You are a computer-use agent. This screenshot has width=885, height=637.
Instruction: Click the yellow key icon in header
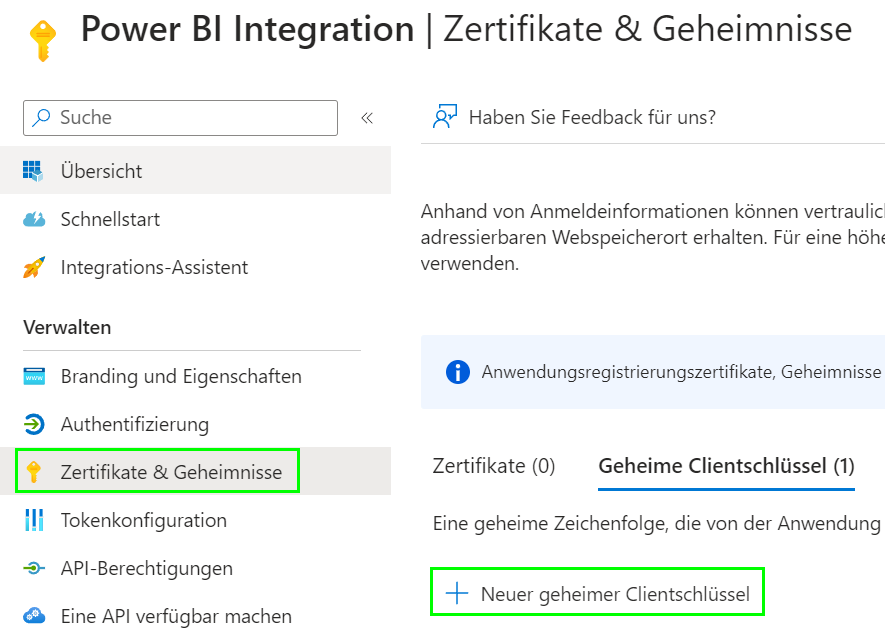coord(43,38)
